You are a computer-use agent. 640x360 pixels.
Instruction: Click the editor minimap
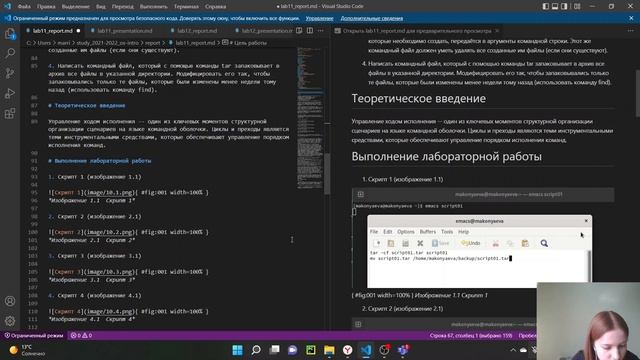click(x=310, y=118)
